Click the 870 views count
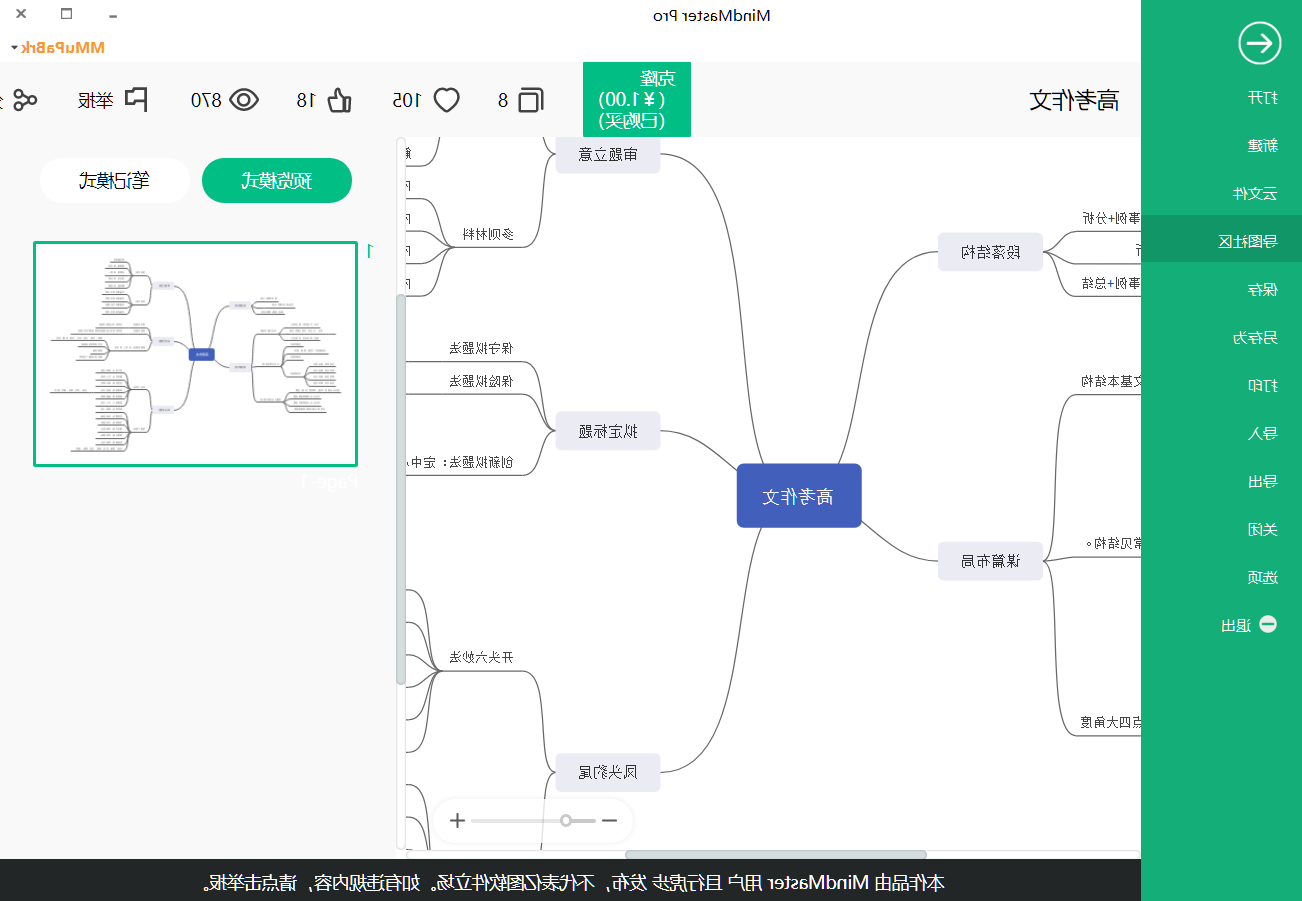The image size is (1302, 901). click(206, 100)
